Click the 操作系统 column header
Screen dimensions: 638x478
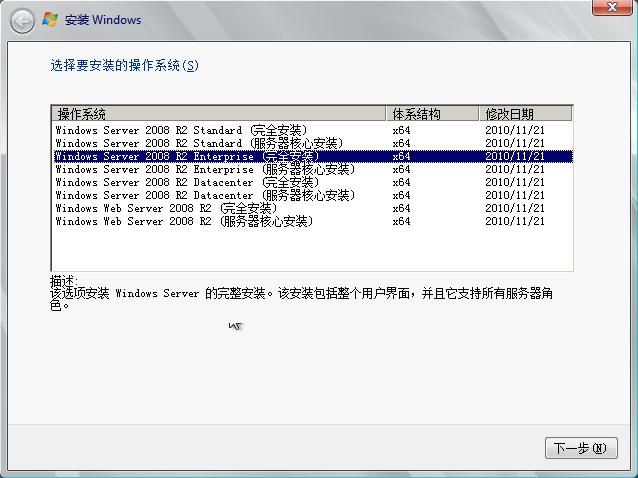(x=219, y=114)
